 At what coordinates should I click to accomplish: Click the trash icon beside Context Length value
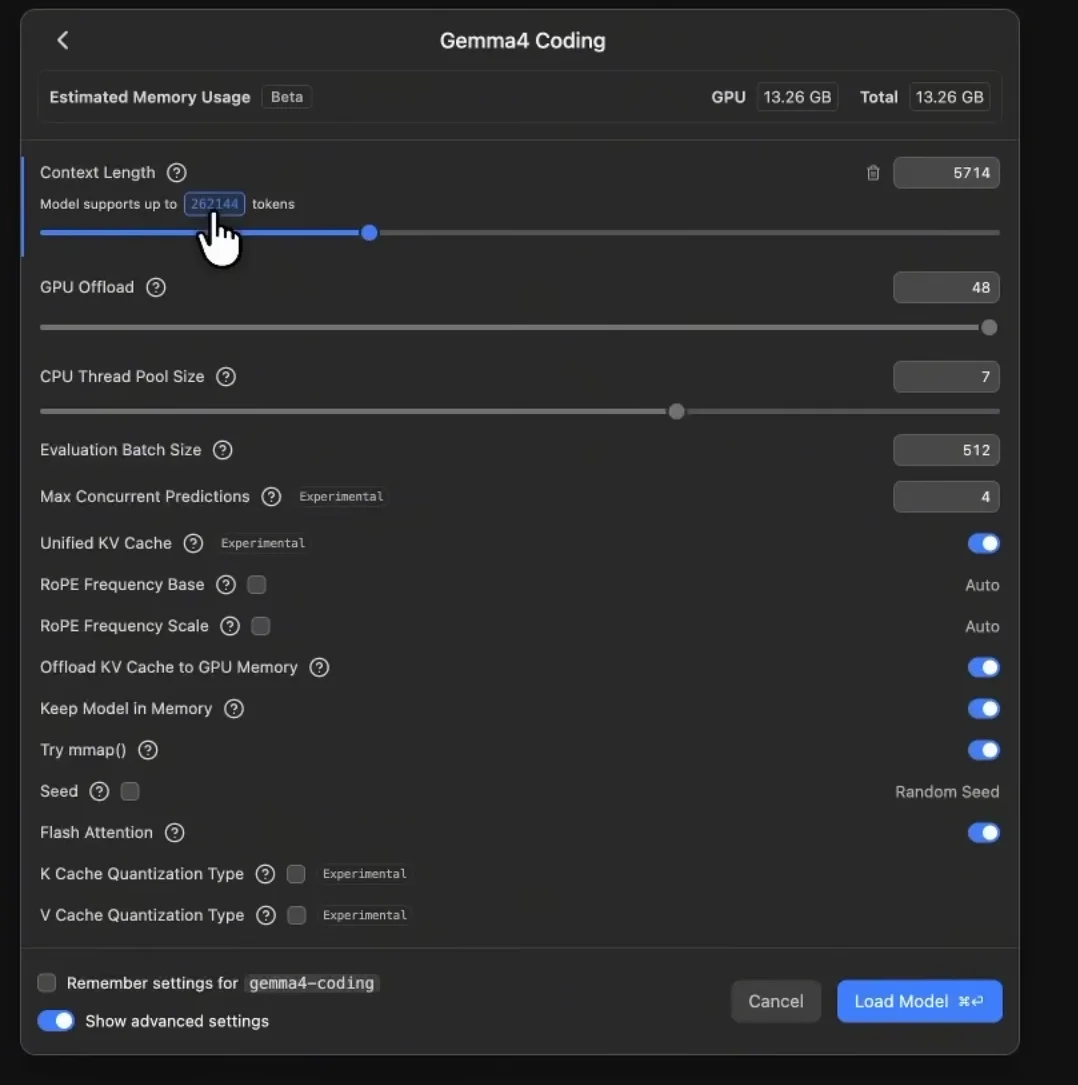873,173
